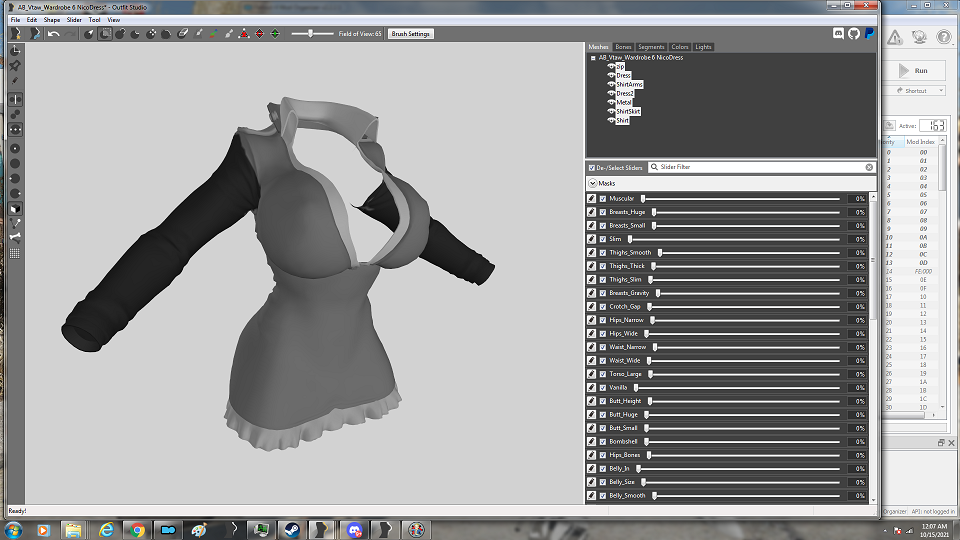Image resolution: width=960 pixels, height=540 pixels.
Task: Open Chrome from the taskbar
Action: [x=137, y=530]
